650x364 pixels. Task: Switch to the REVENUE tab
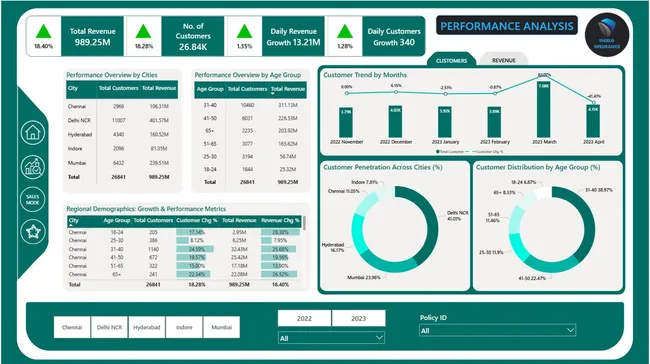point(503,60)
